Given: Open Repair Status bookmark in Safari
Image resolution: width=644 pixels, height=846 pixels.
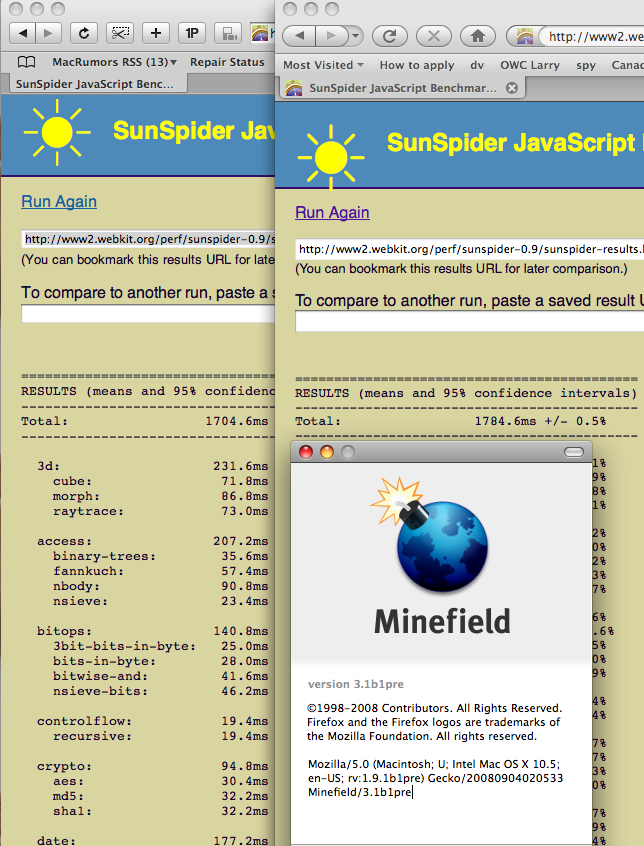Looking at the screenshot, I should pyautogui.click(x=227, y=62).
